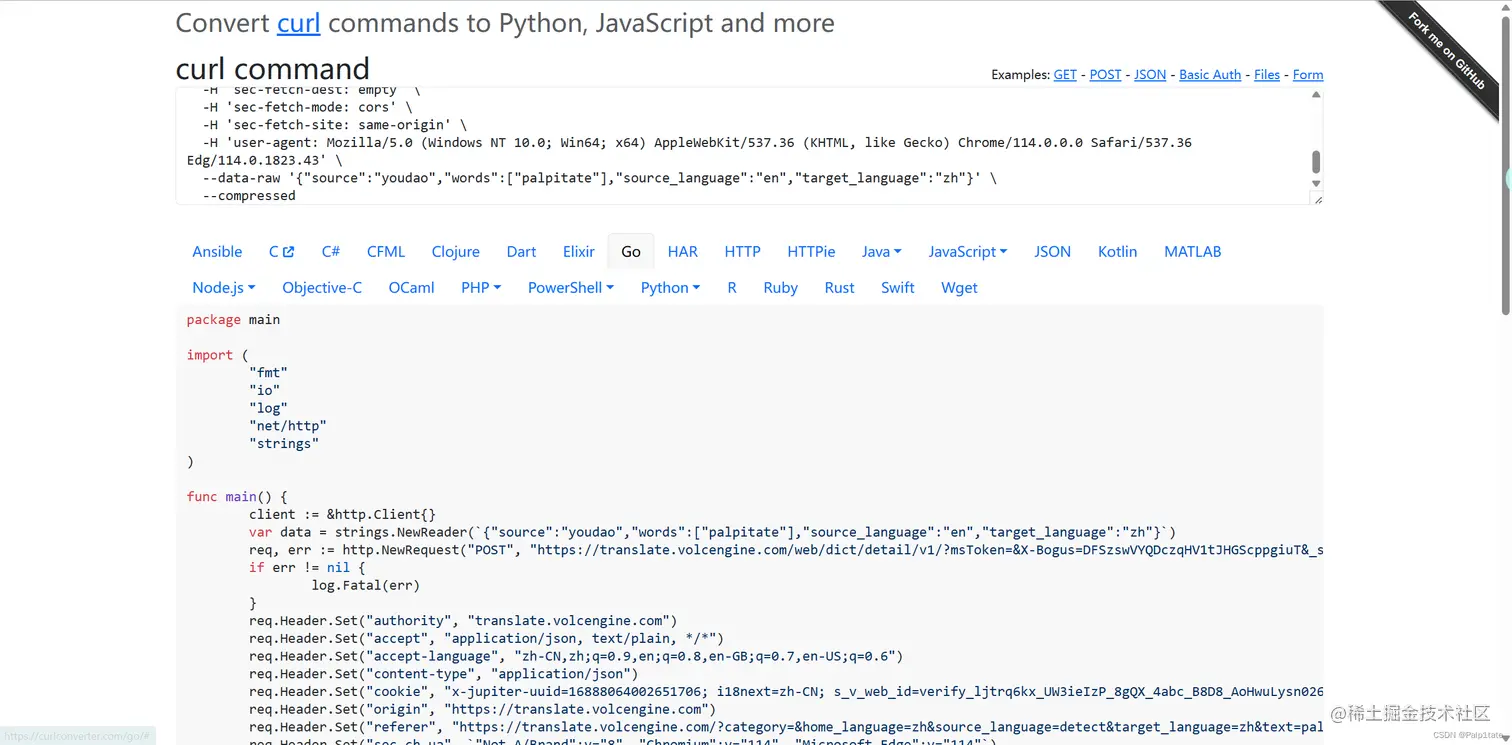Open the curl link in the heading
1512x745 pixels.
(x=298, y=23)
